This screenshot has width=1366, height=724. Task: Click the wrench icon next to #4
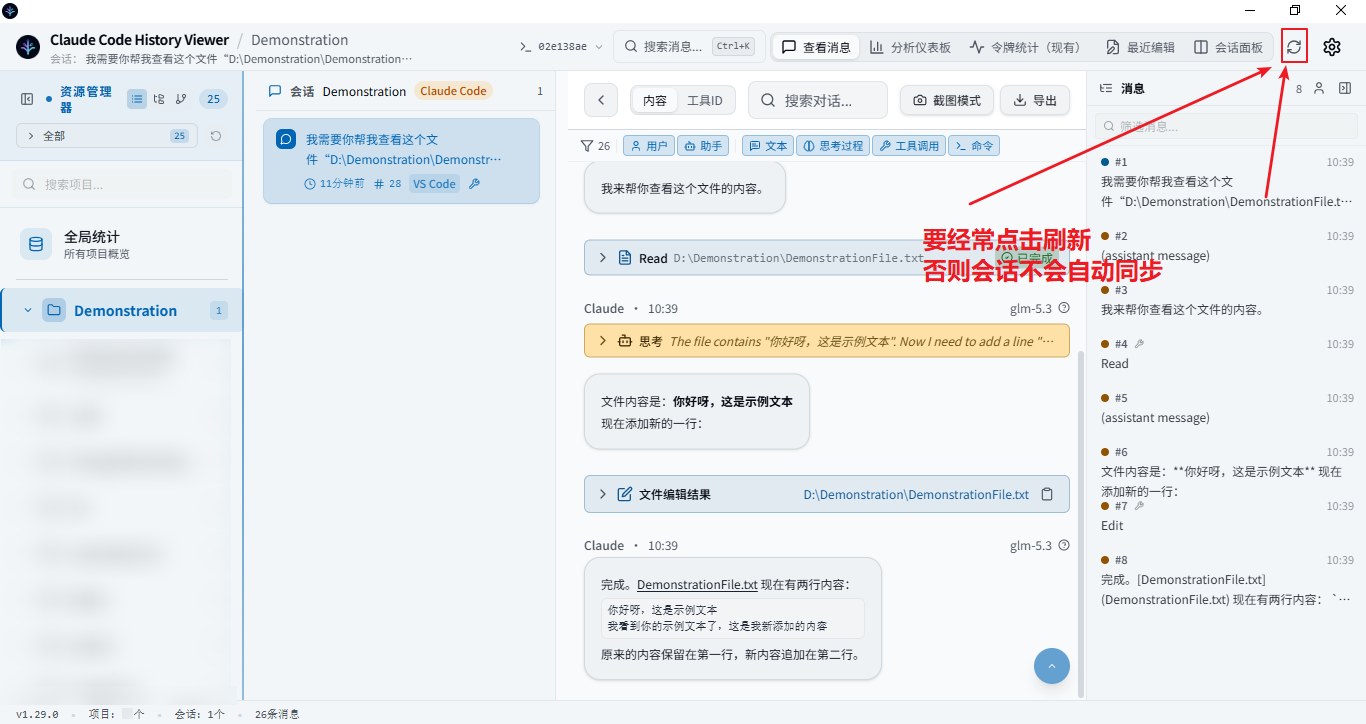1139,344
